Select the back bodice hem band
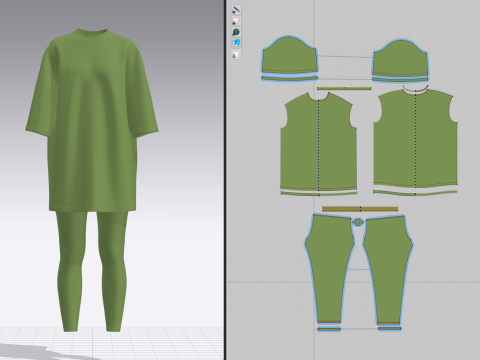Viewport: 480px width, 360px height. point(415,193)
